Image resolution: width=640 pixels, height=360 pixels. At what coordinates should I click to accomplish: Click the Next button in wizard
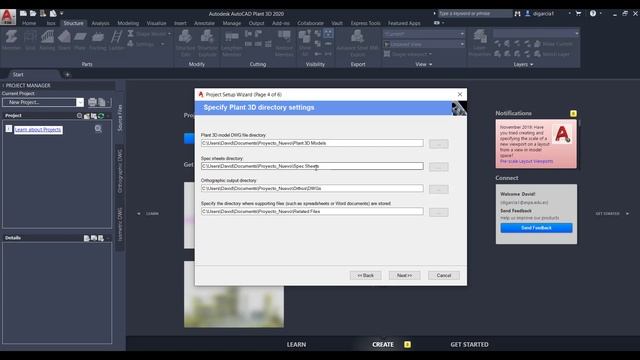pos(404,276)
